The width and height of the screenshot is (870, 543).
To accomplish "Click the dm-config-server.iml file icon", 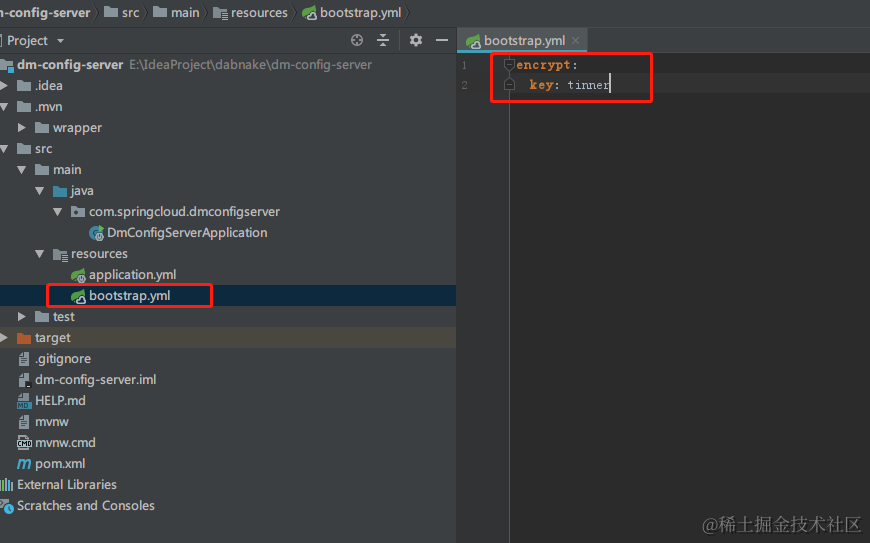I will pos(24,380).
